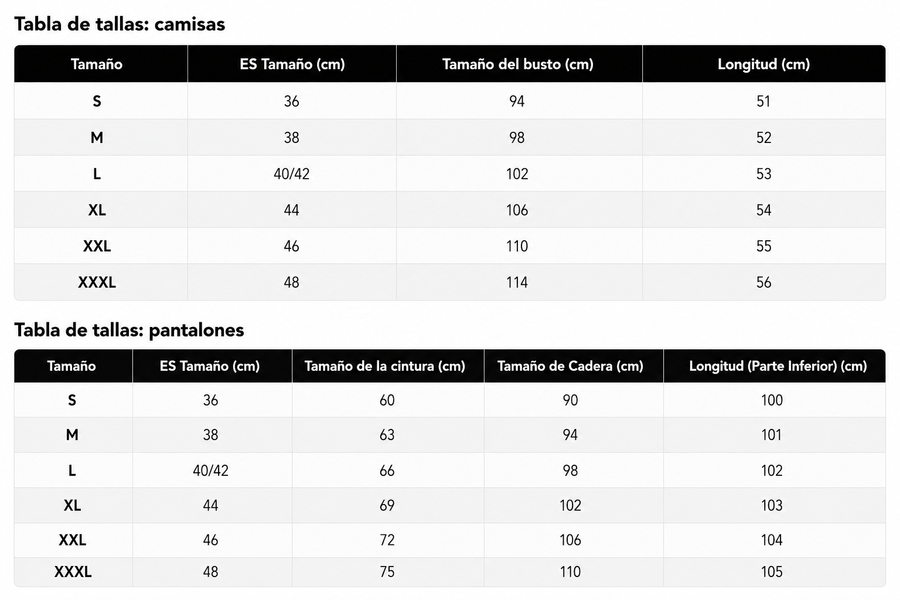Image resolution: width=900 pixels, height=600 pixels.
Task: Click the 'Tabla de tallas: camisas' heading
Action: coord(119,24)
